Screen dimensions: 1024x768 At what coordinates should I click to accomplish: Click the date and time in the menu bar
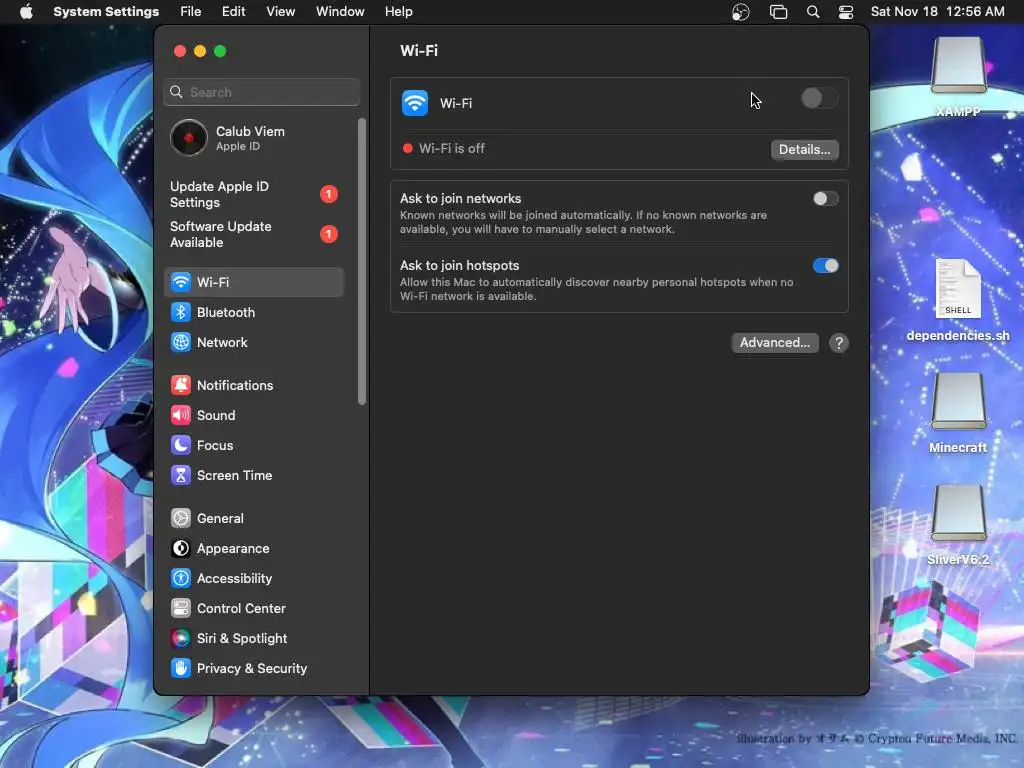937,12
